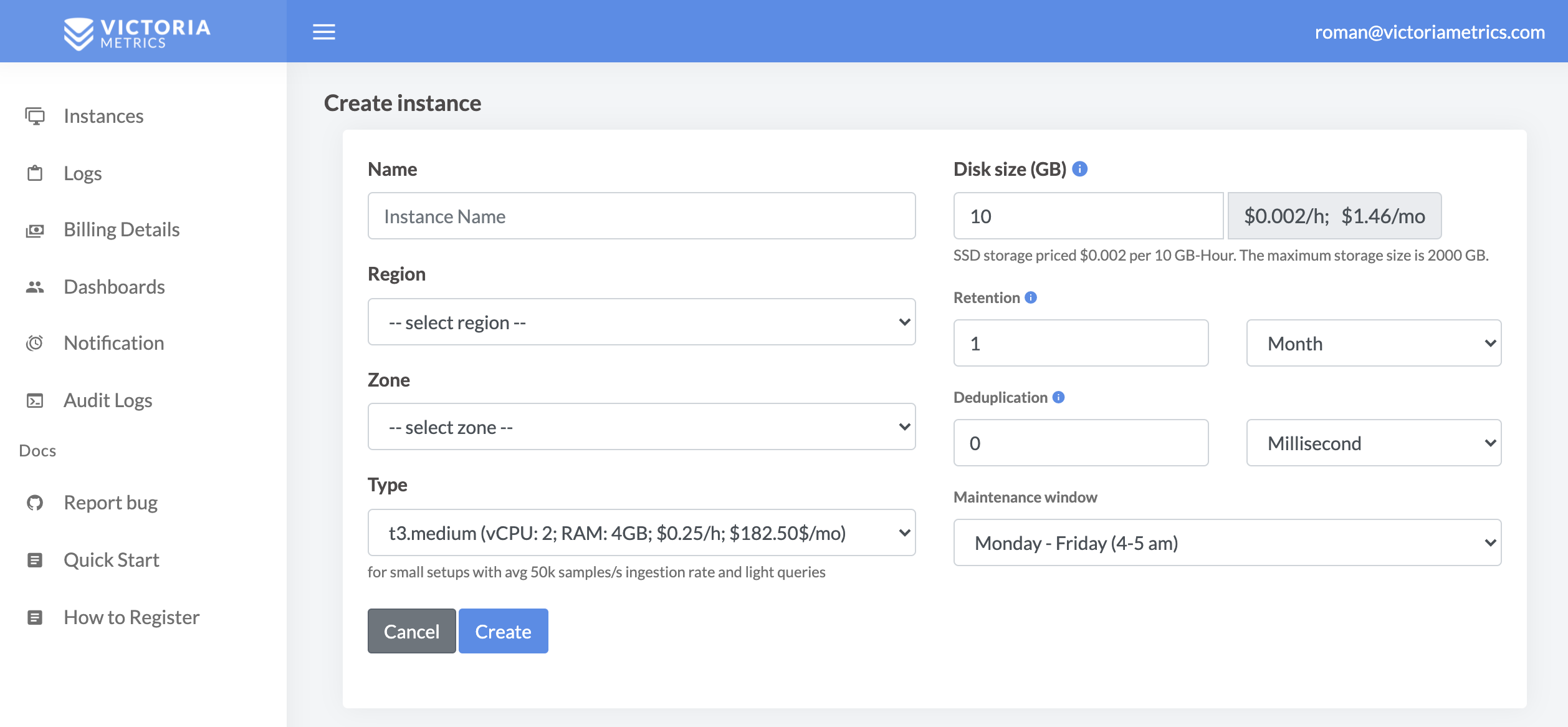Click the VictoriaMetrics logo
The width and height of the screenshot is (1568, 727).
137,33
